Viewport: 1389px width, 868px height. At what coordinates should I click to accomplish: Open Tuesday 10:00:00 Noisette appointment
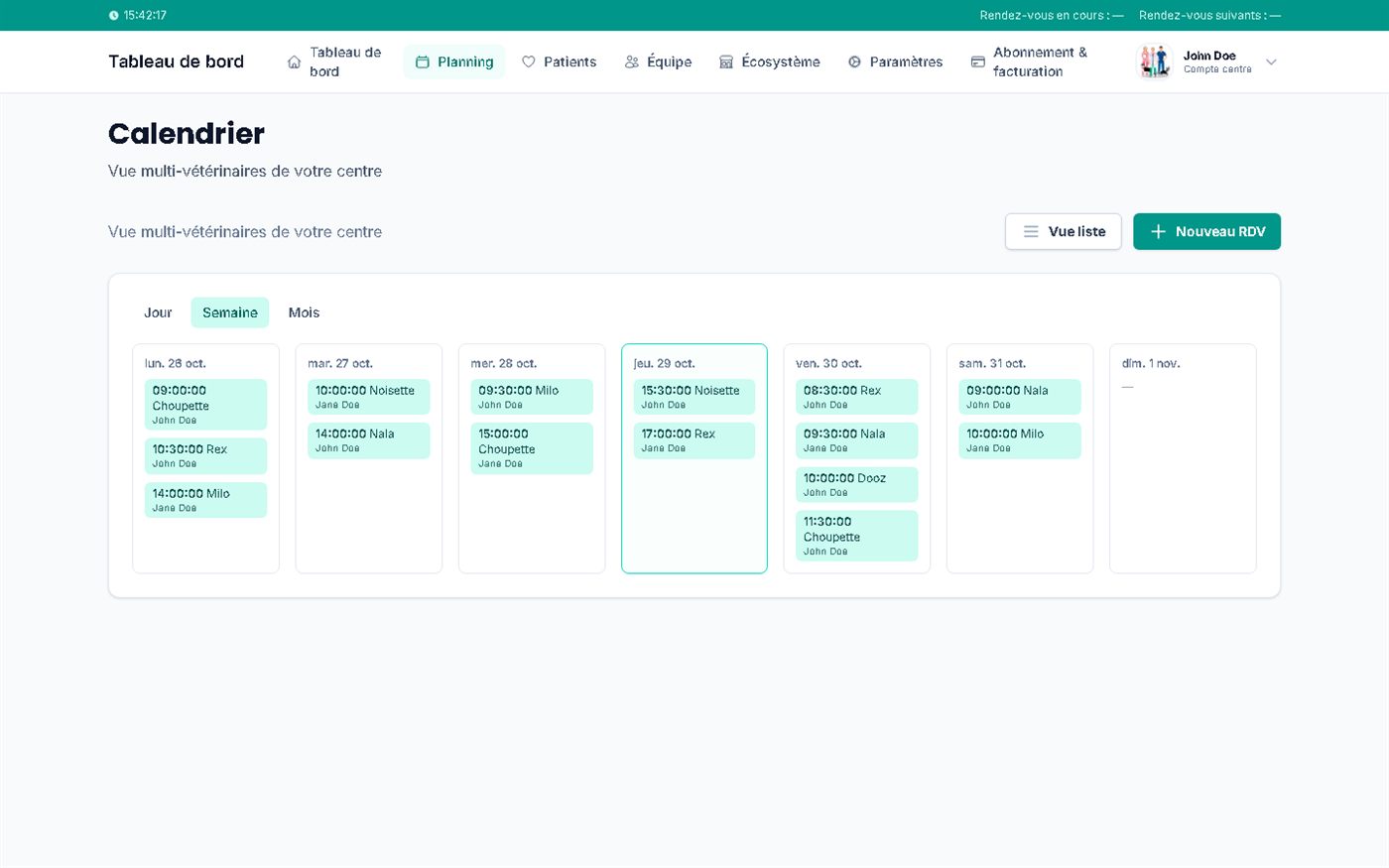click(368, 397)
